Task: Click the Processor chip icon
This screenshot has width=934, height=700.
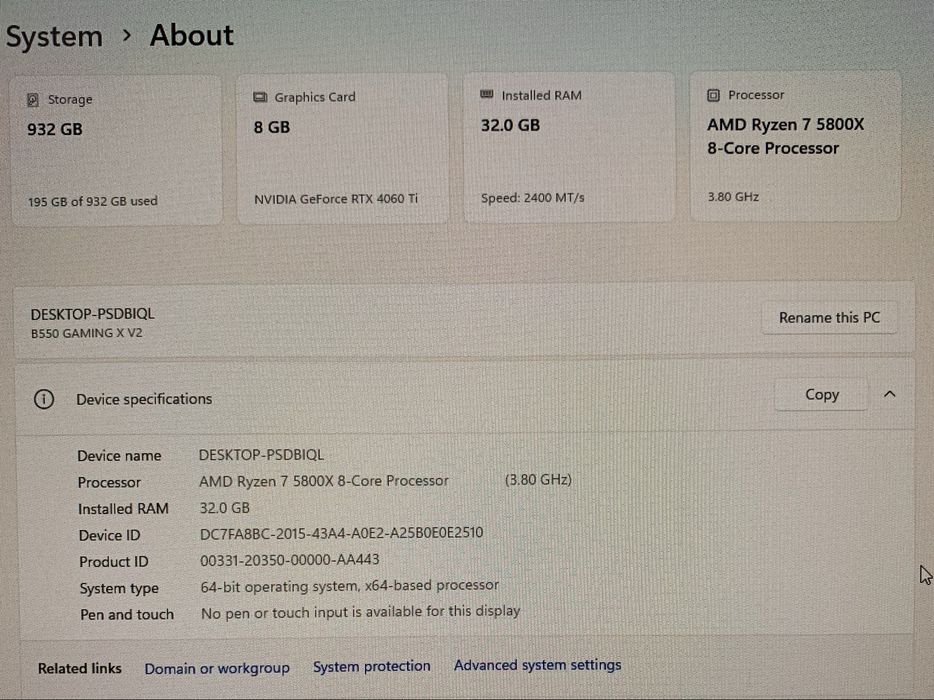Action: coord(713,95)
